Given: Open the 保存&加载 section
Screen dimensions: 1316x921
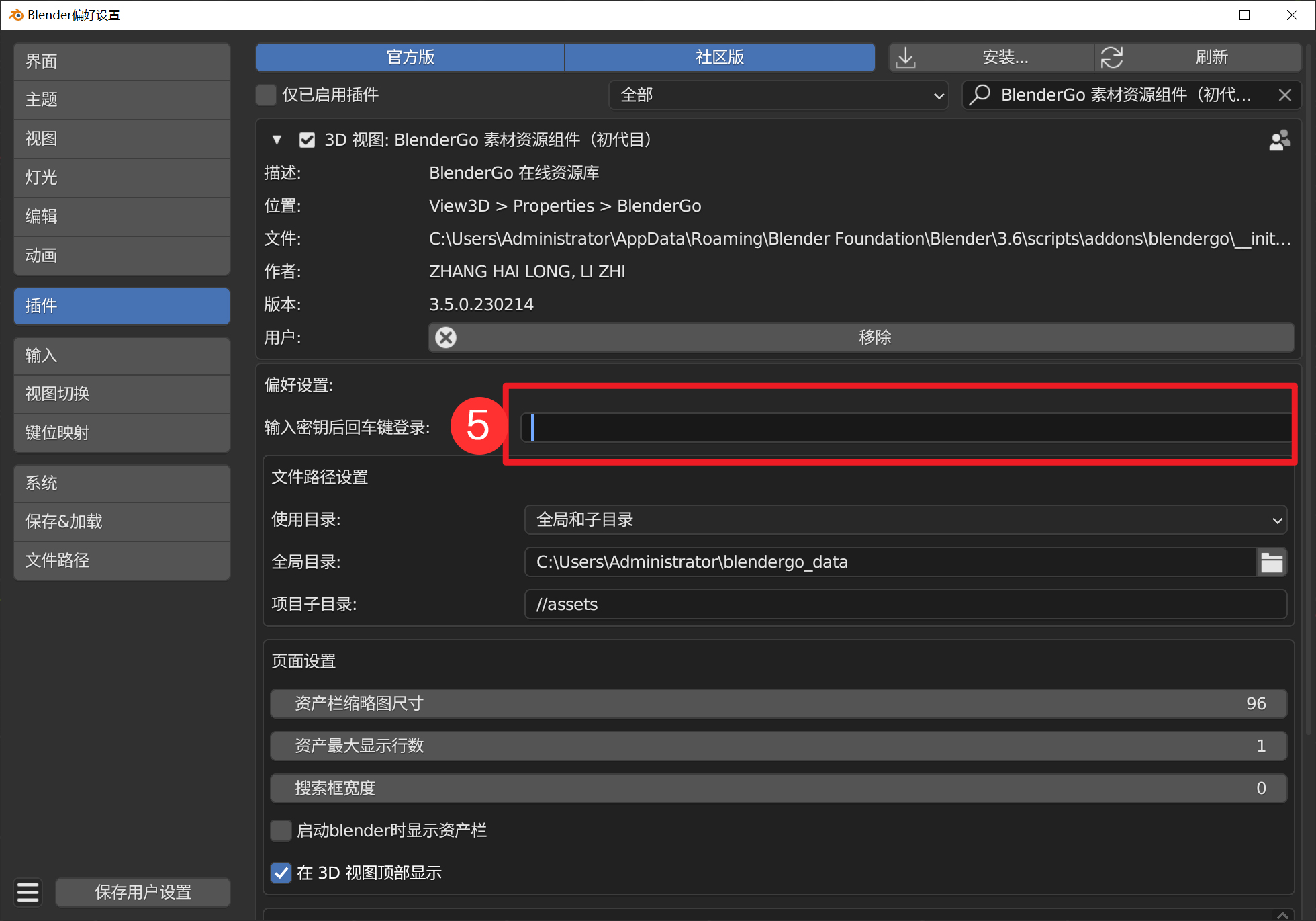Looking at the screenshot, I should [122, 521].
